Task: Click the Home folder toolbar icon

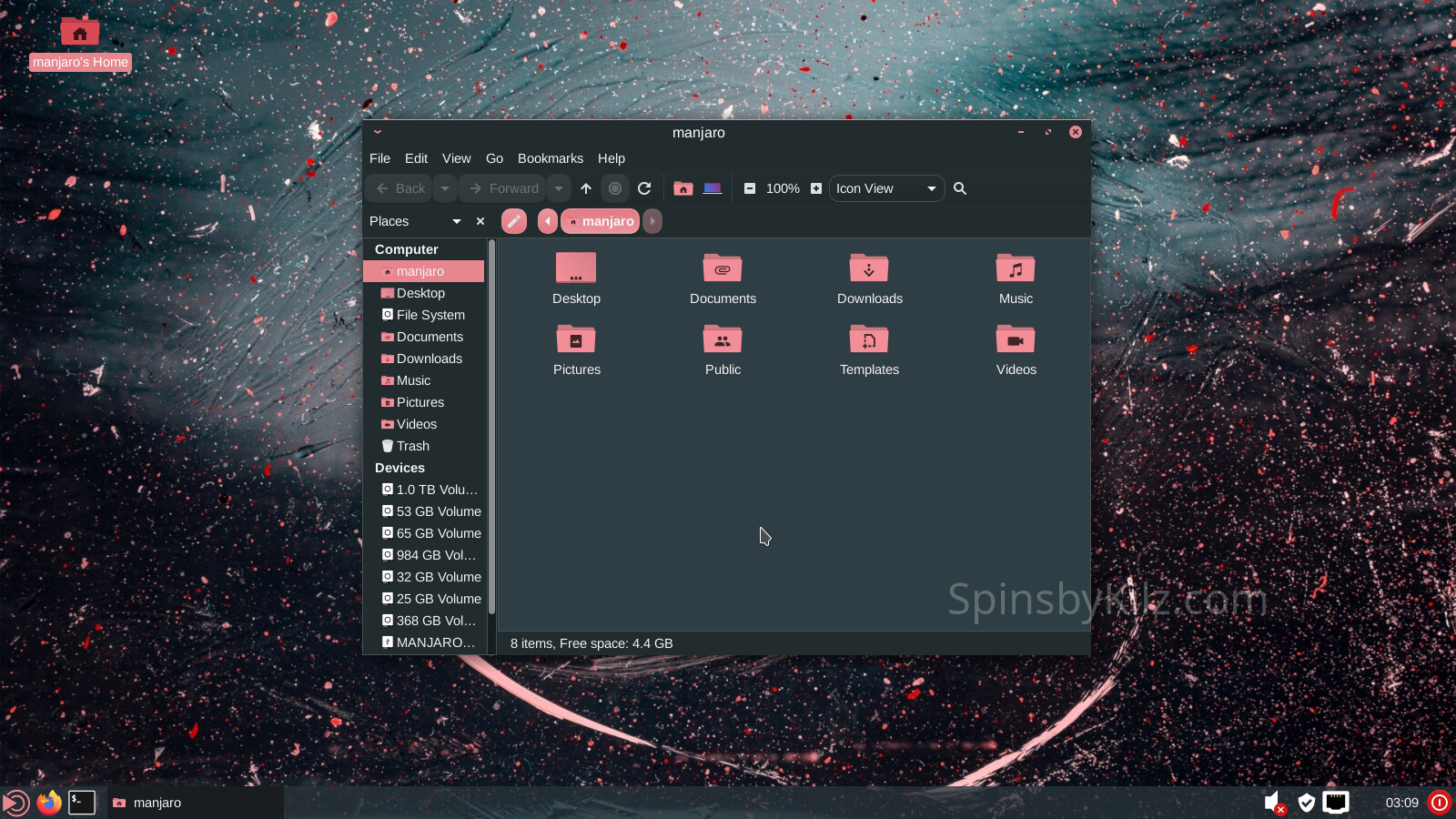Action: pyautogui.click(x=683, y=188)
